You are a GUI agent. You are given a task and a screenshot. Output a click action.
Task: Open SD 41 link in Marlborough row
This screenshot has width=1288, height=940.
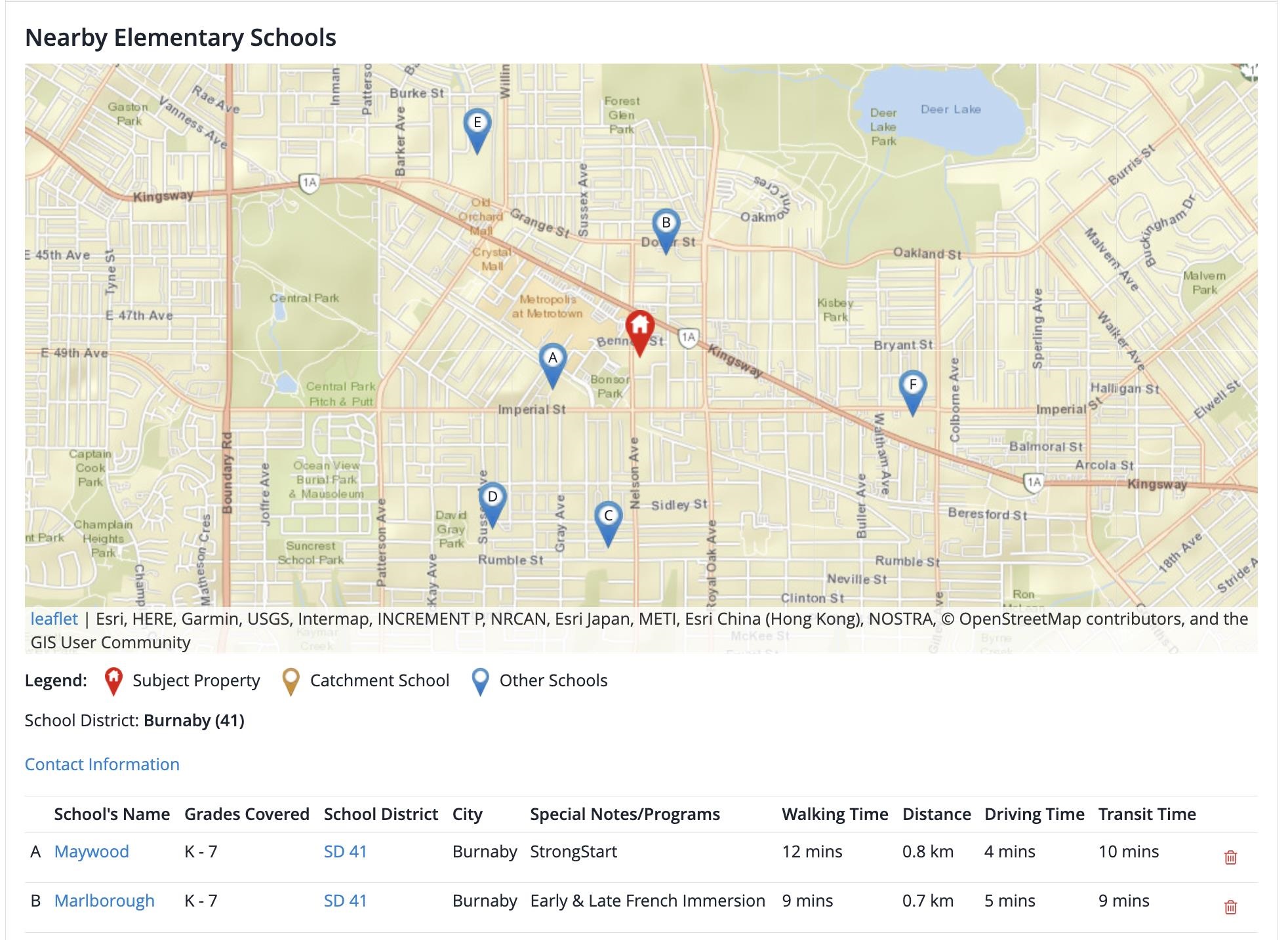[345, 901]
